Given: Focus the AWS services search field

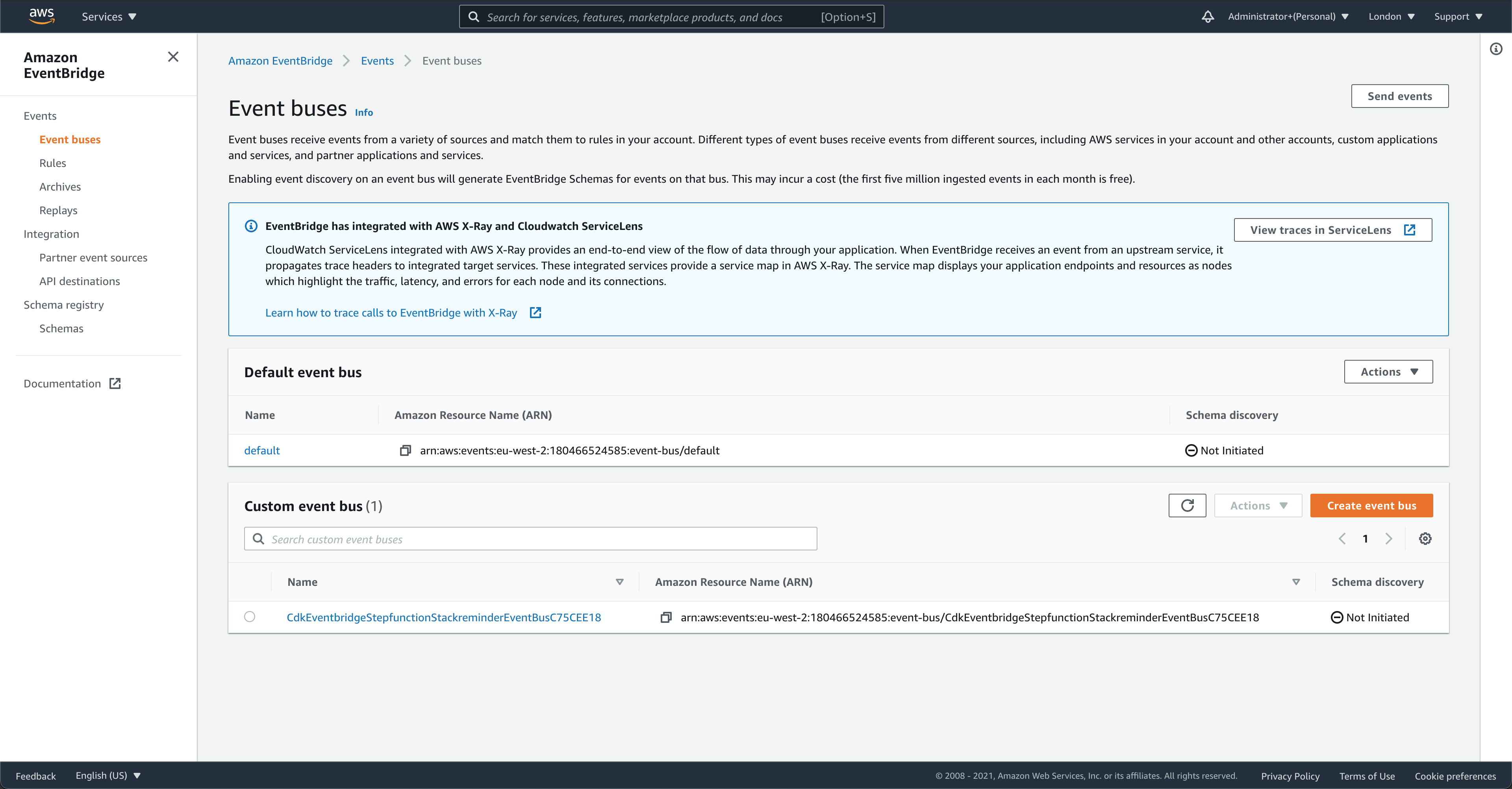Looking at the screenshot, I should (671, 17).
